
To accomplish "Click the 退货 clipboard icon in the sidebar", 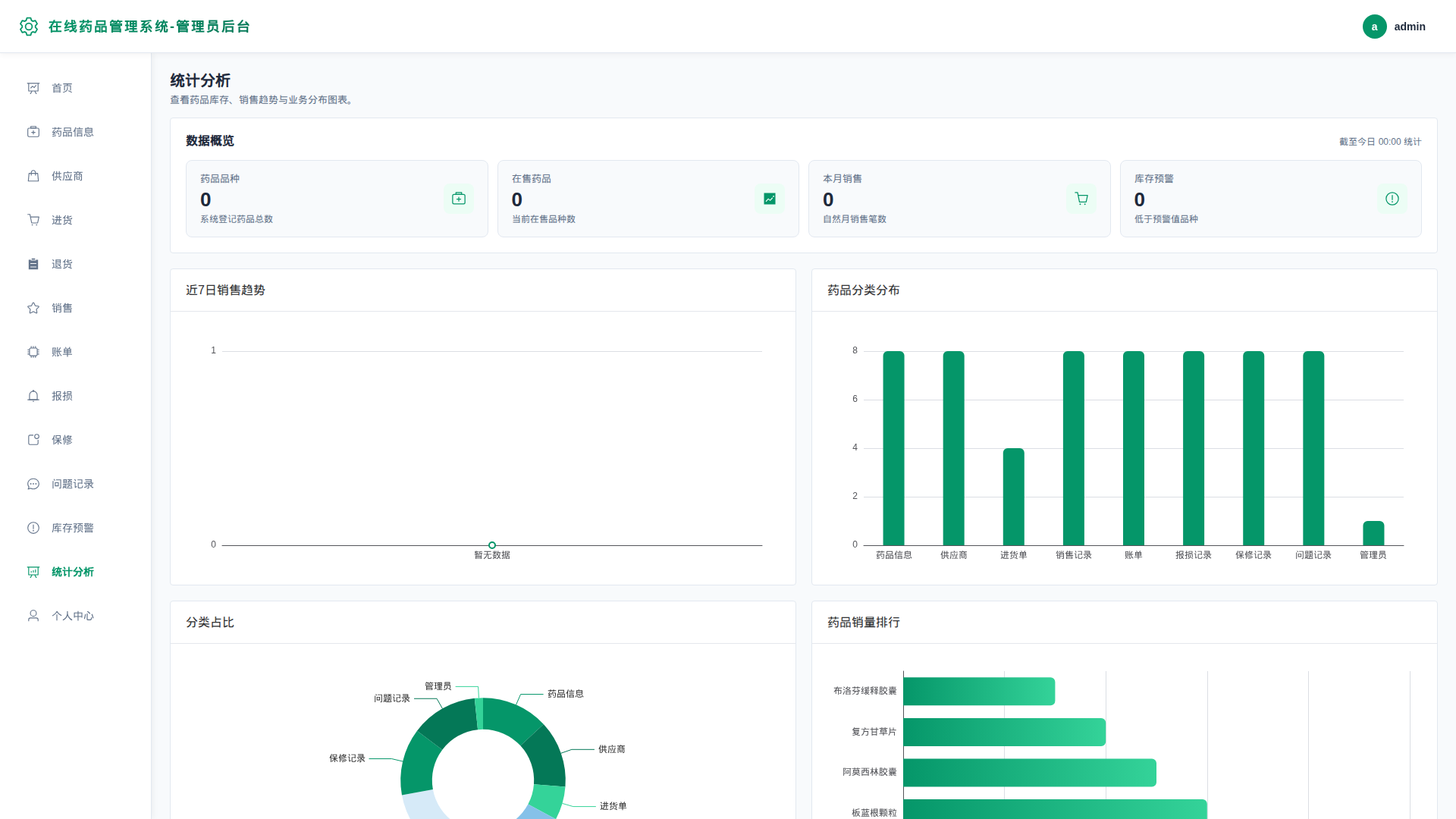I will (x=33, y=264).
